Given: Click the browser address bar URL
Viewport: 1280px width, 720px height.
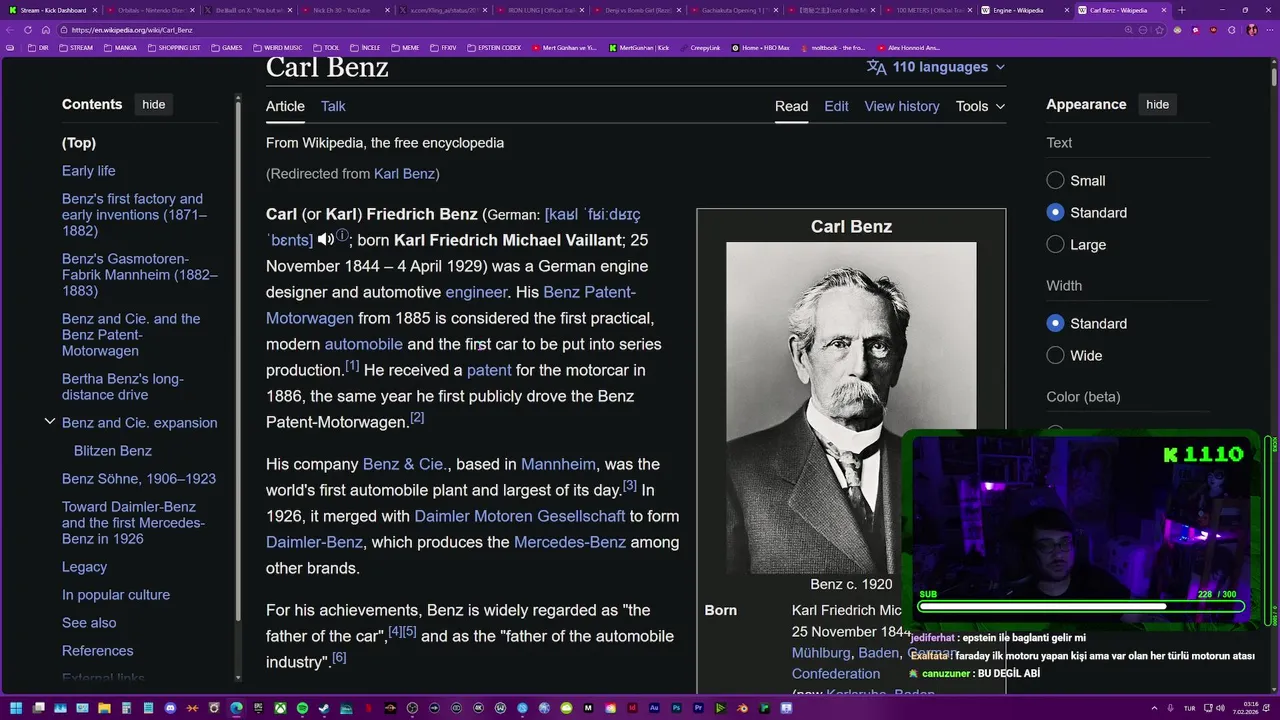Looking at the screenshot, I should (x=132, y=30).
